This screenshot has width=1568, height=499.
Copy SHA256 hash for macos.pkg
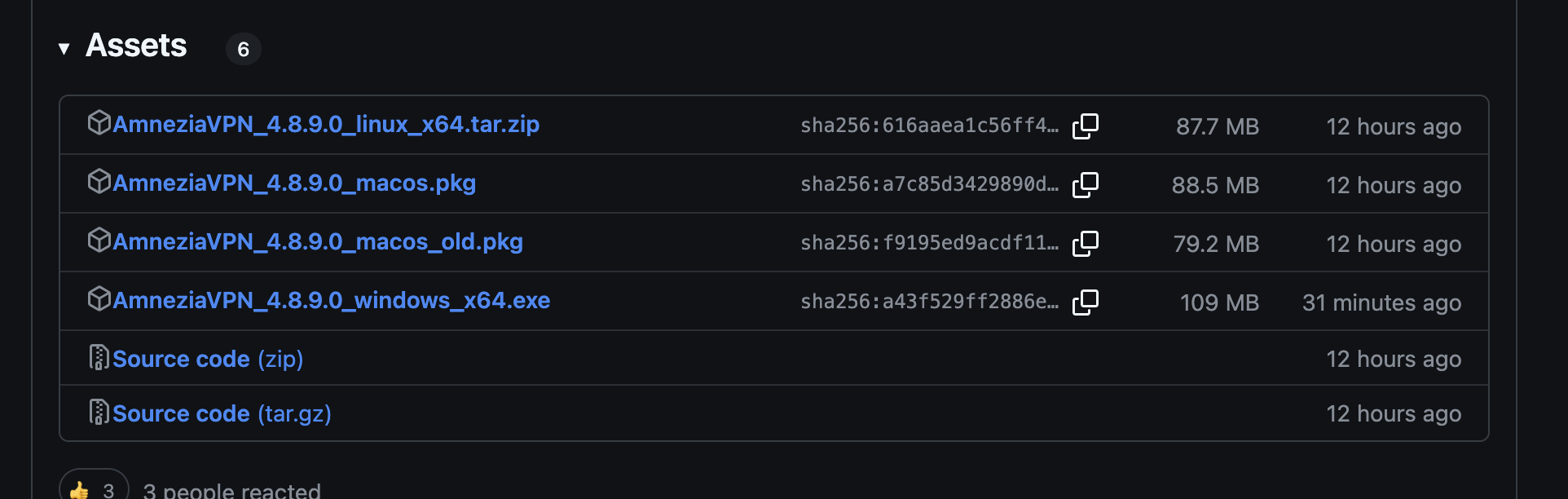[1086, 185]
